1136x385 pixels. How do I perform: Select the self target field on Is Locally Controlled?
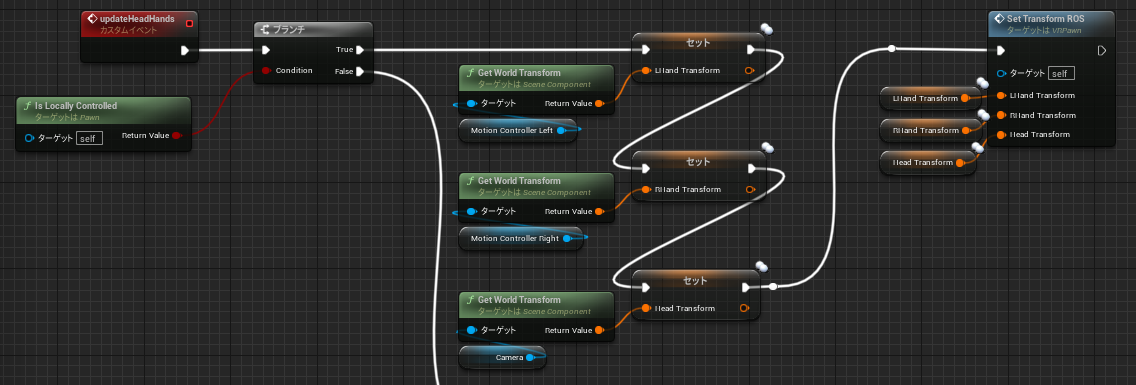pyautogui.click(x=89, y=138)
